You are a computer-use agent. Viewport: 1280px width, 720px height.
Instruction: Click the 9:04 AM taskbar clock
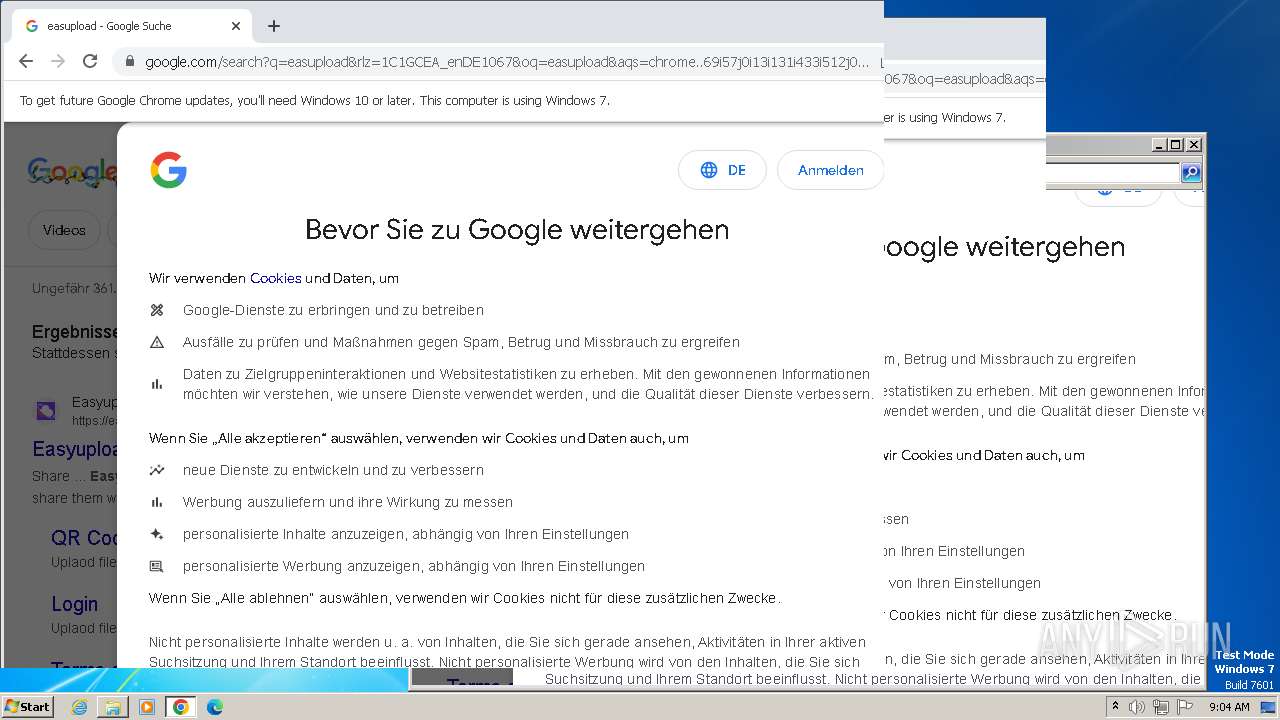coord(1229,707)
